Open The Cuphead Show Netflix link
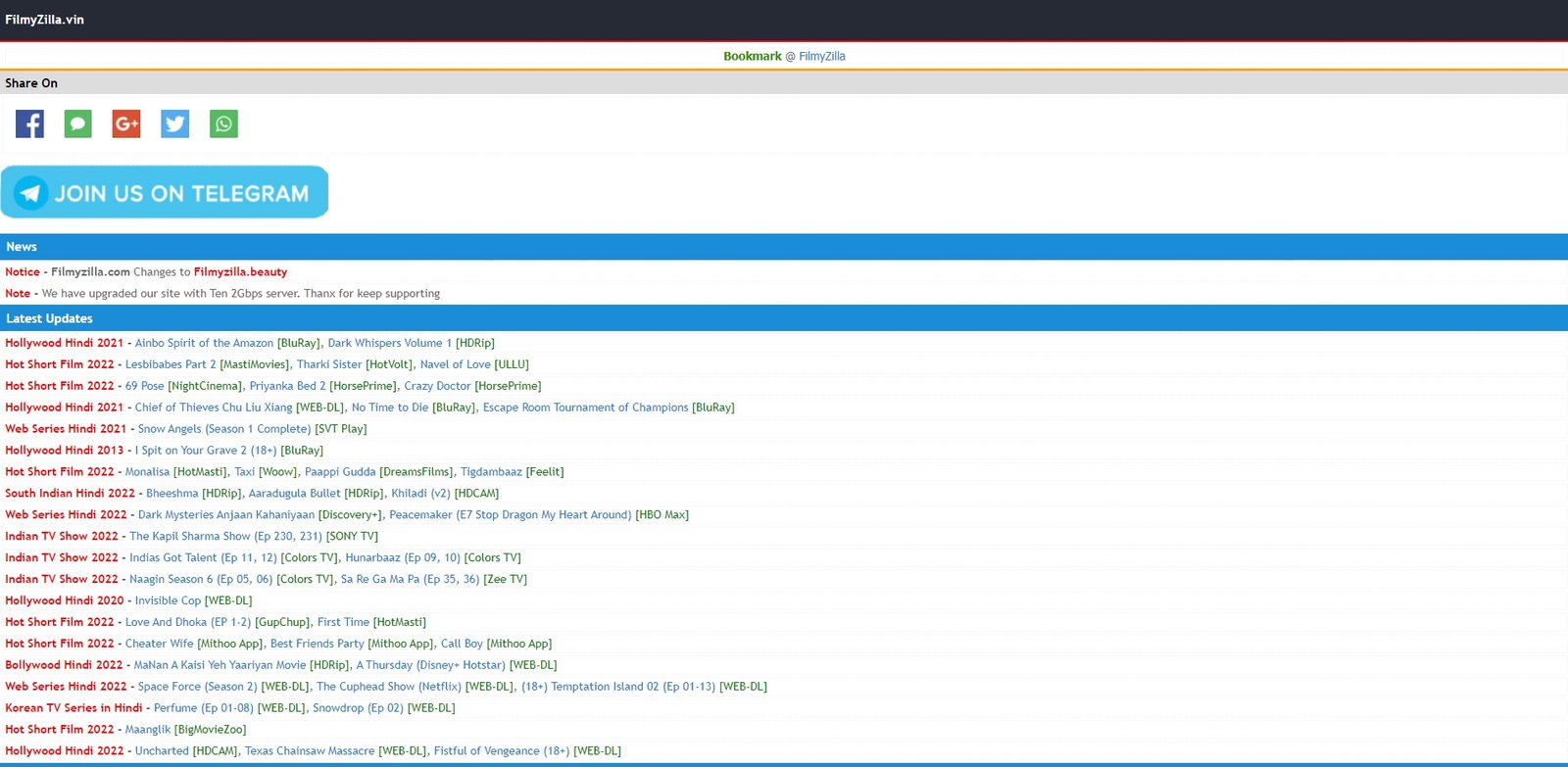The height and width of the screenshot is (767, 1568). (x=388, y=688)
